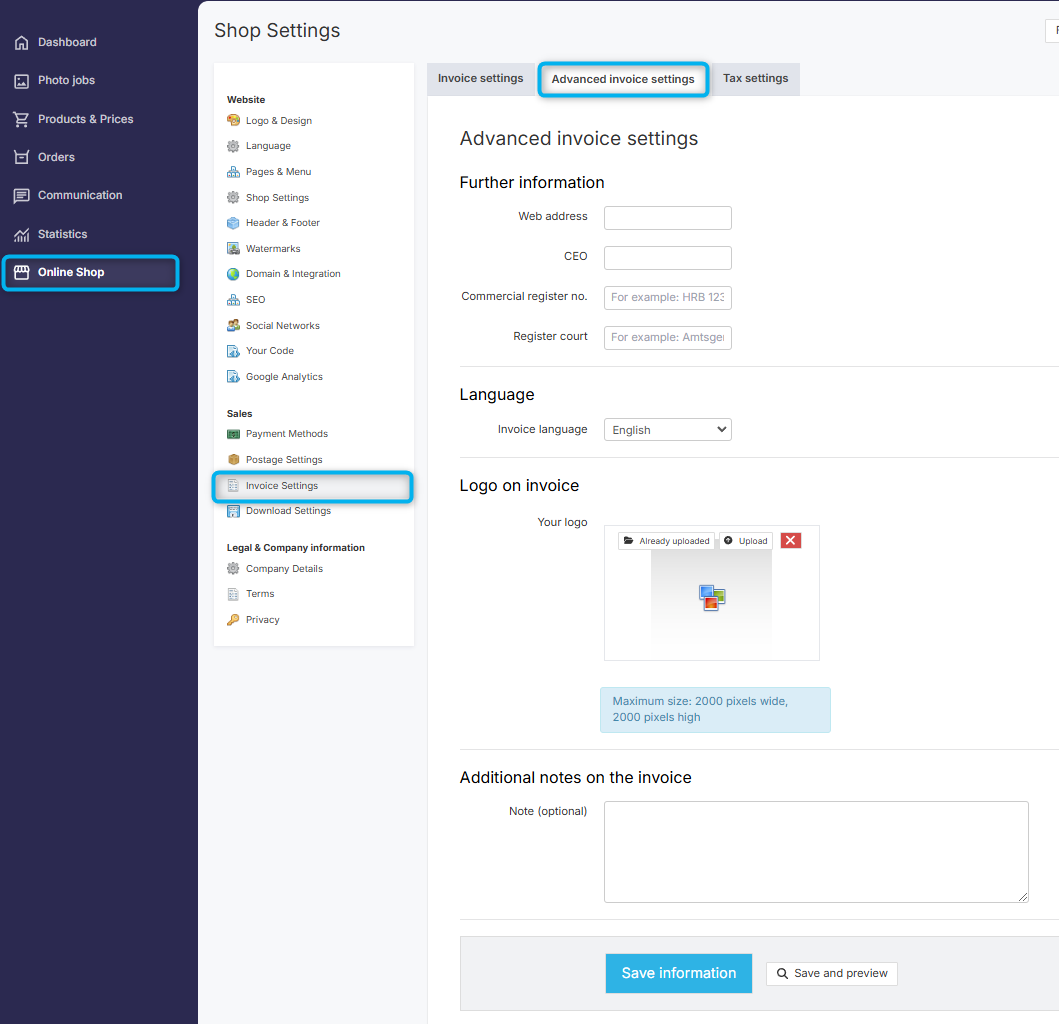The height and width of the screenshot is (1024, 1059).
Task: Open the Invoice language dropdown
Action: tap(667, 430)
